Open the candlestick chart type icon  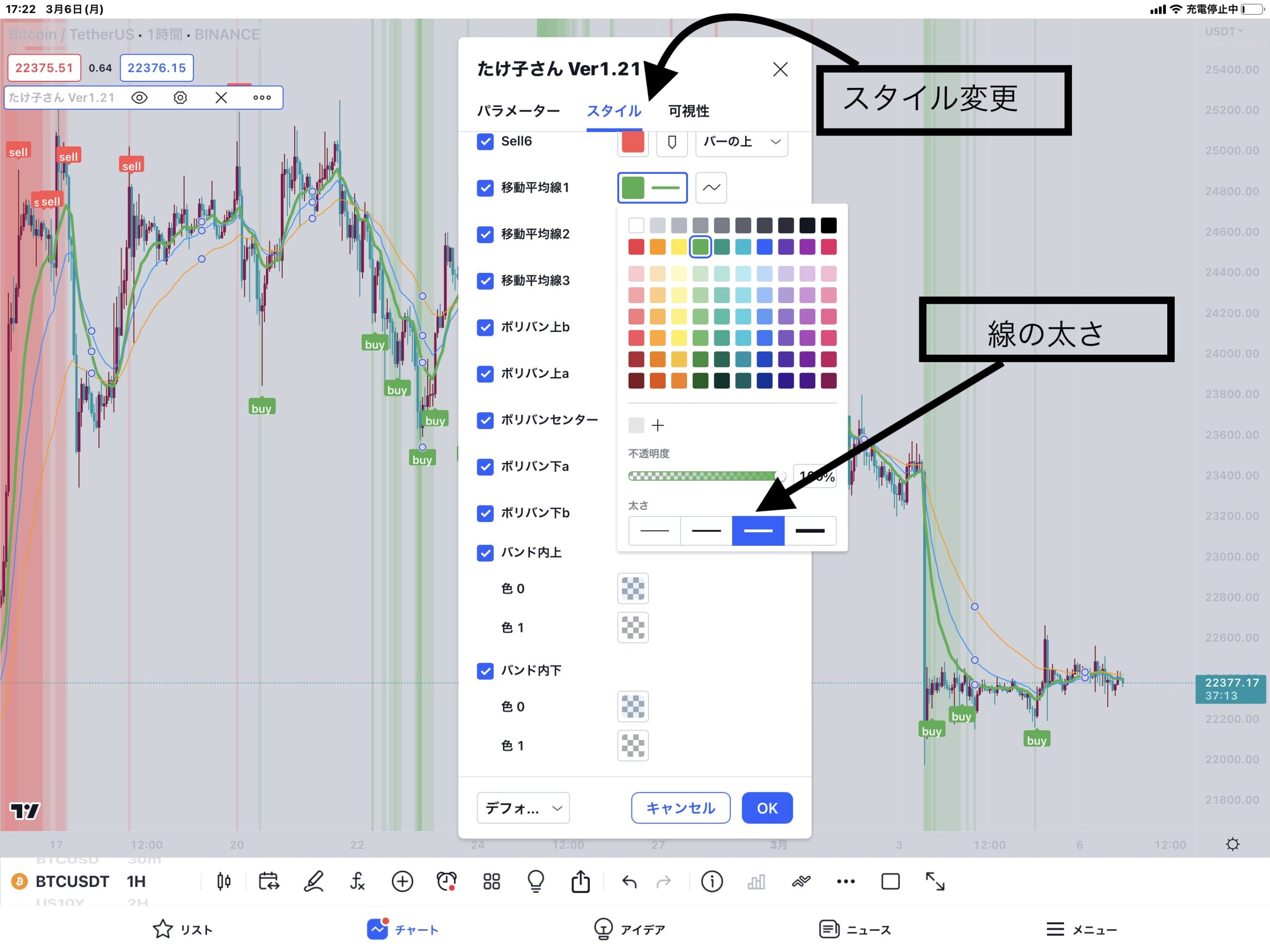tap(224, 882)
